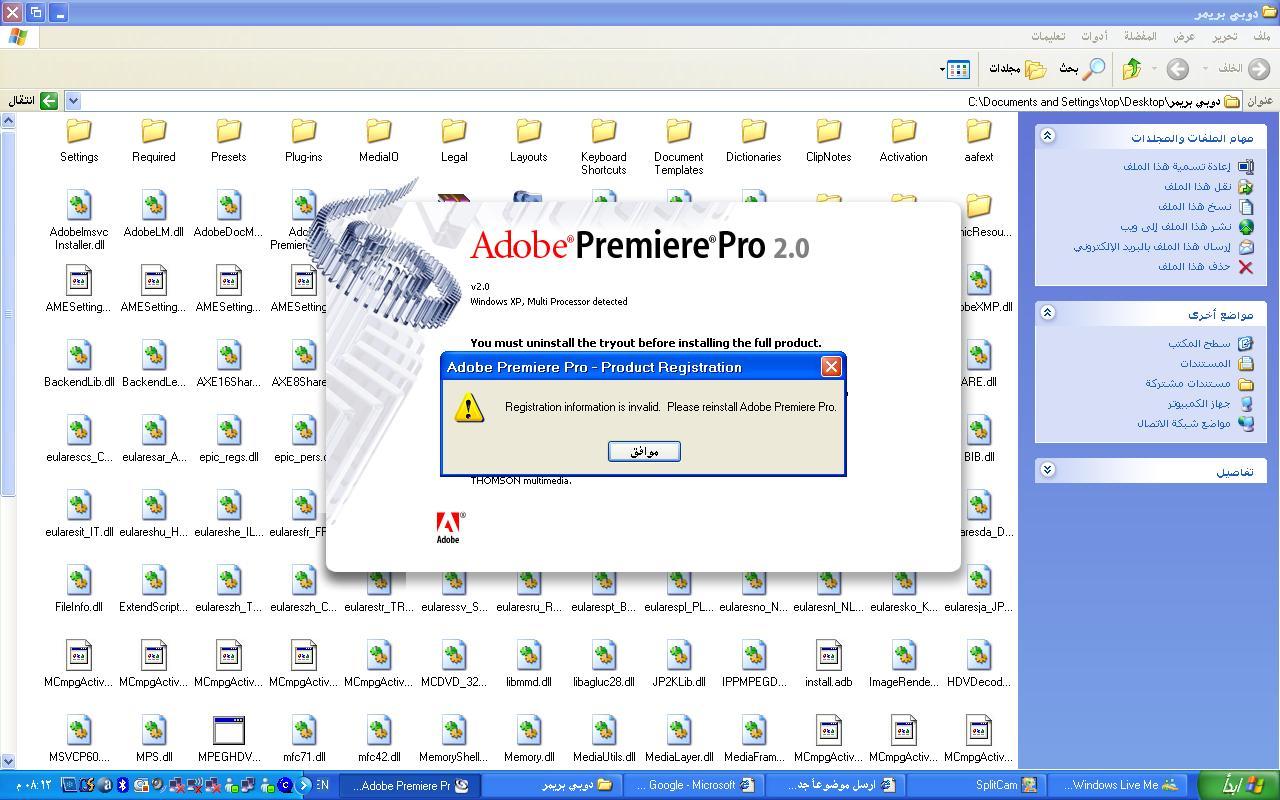This screenshot has width=1280, height=800.
Task: Open the Document Templates folder
Action: click(x=679, y=146)
